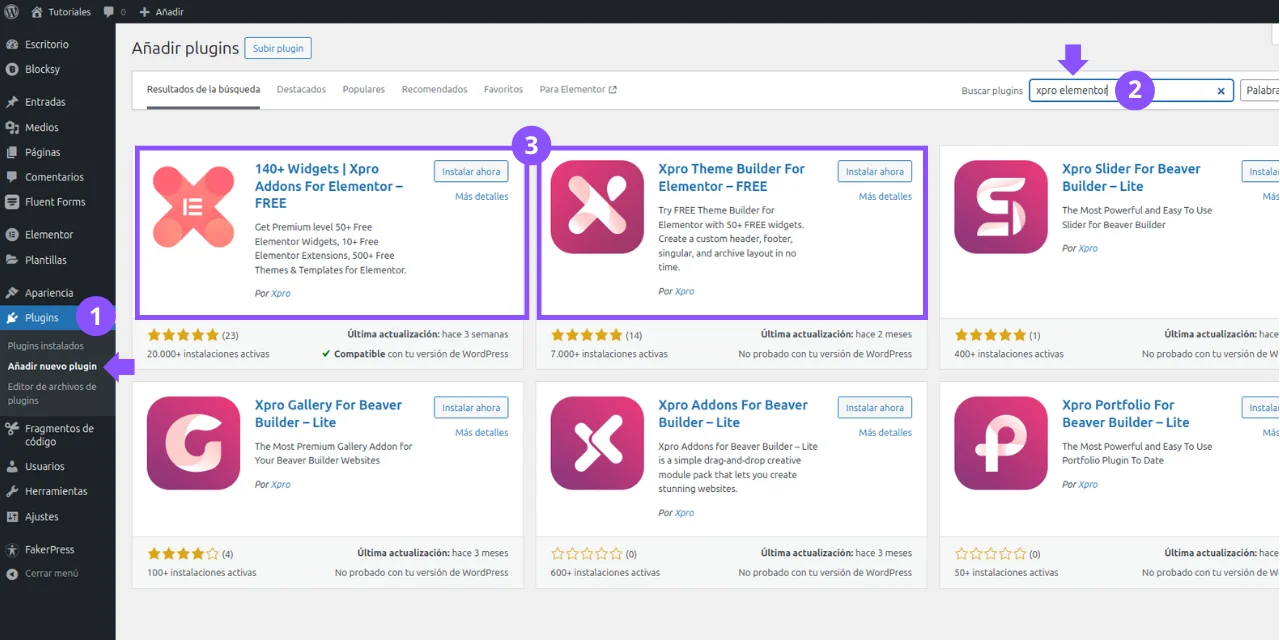Click the Apariencia brush icon

[x=12, y=293]
